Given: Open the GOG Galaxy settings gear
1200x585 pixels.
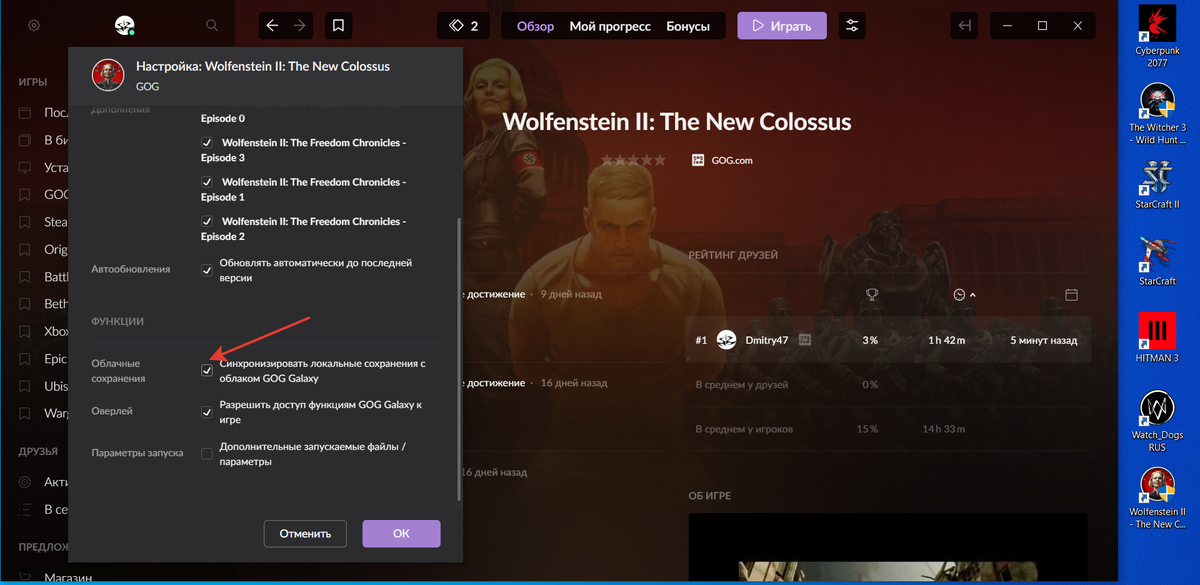Looking at the screenshot, I should 34,25.
